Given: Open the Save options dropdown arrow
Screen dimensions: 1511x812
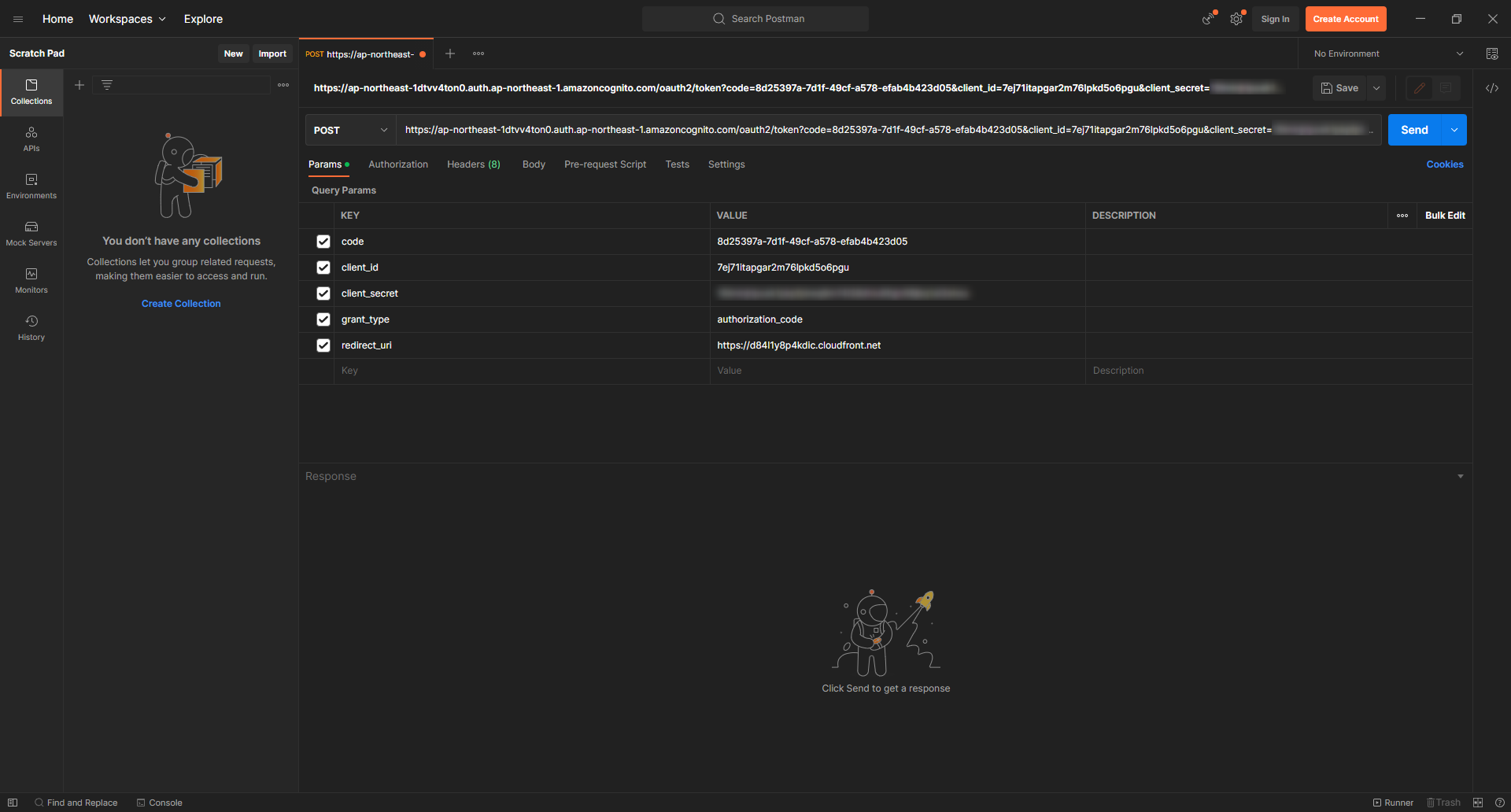Looking at the screenshot, I should 1376,88.
